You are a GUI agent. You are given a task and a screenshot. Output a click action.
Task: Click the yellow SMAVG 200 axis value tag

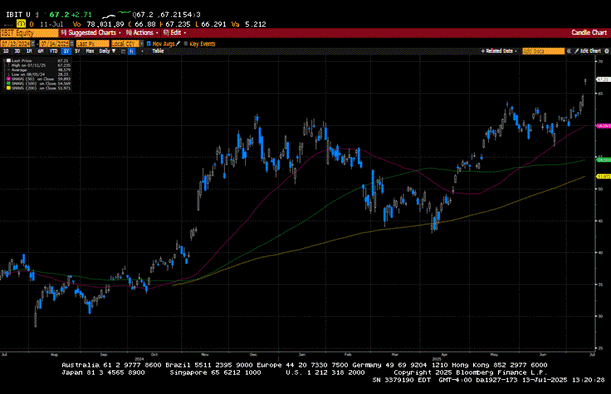(x=603, y=177)
